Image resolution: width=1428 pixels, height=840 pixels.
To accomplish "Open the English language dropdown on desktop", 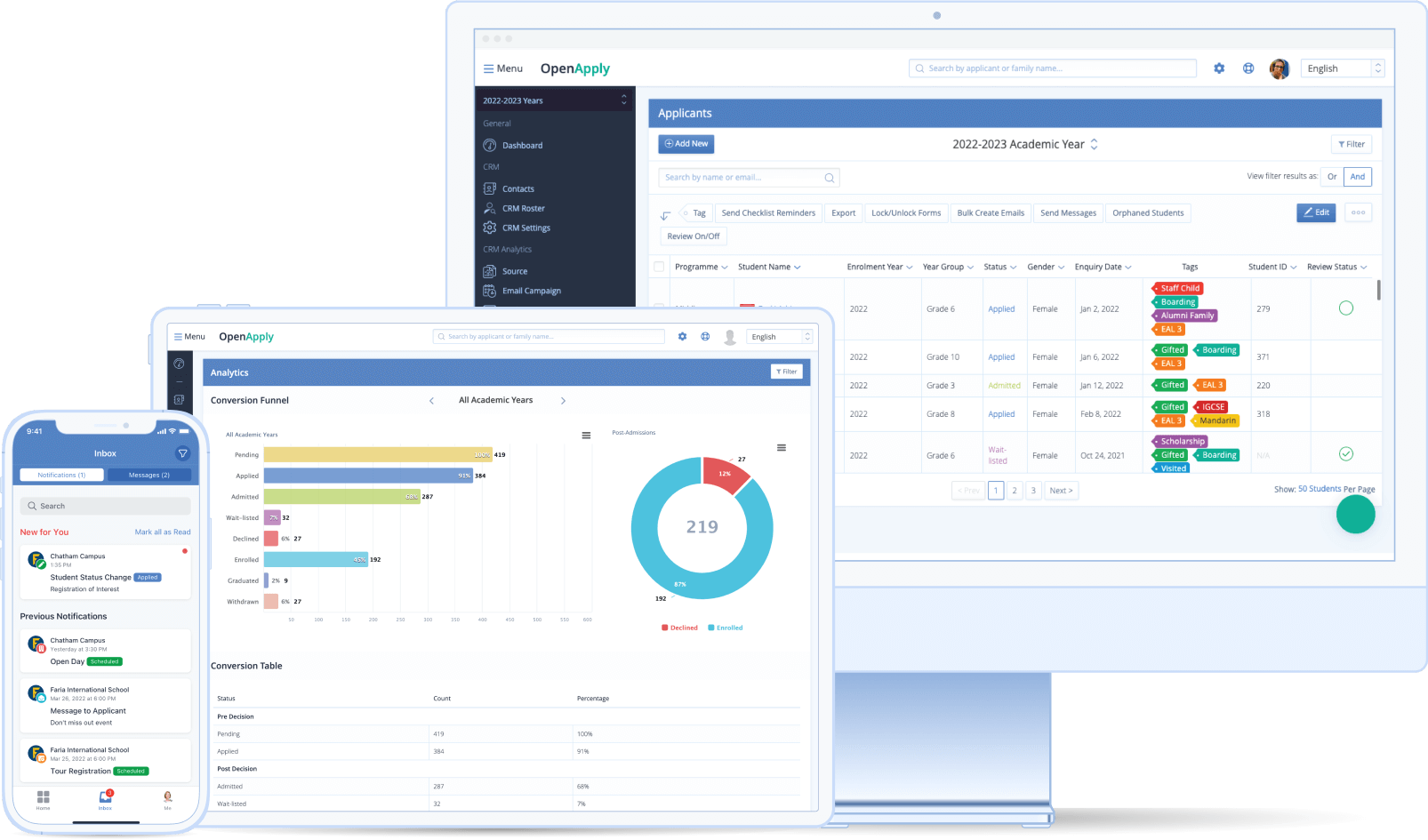I will coord(1344,68).
